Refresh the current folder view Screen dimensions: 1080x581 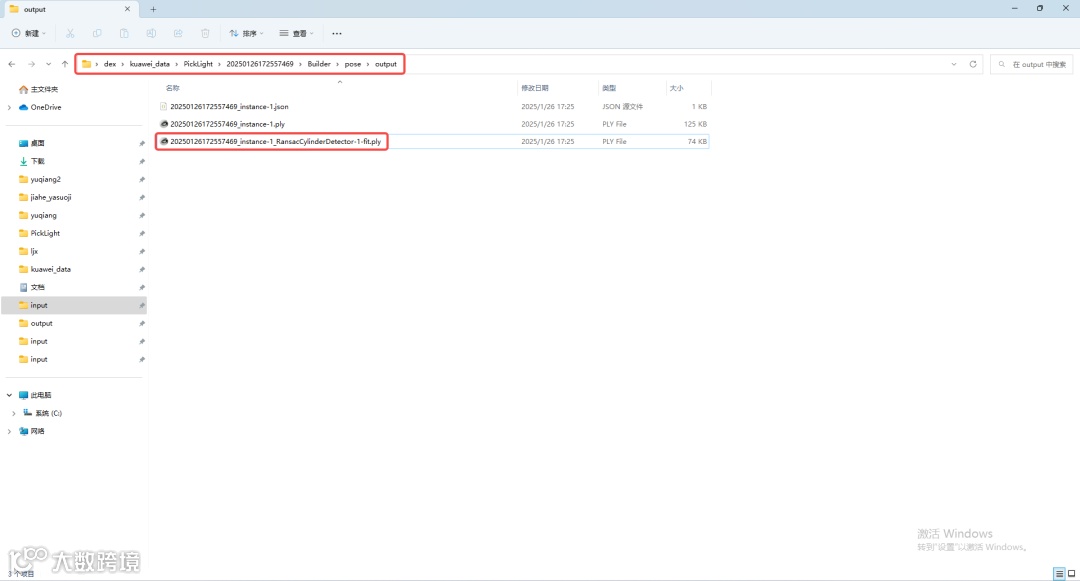(x=973, y=64)
